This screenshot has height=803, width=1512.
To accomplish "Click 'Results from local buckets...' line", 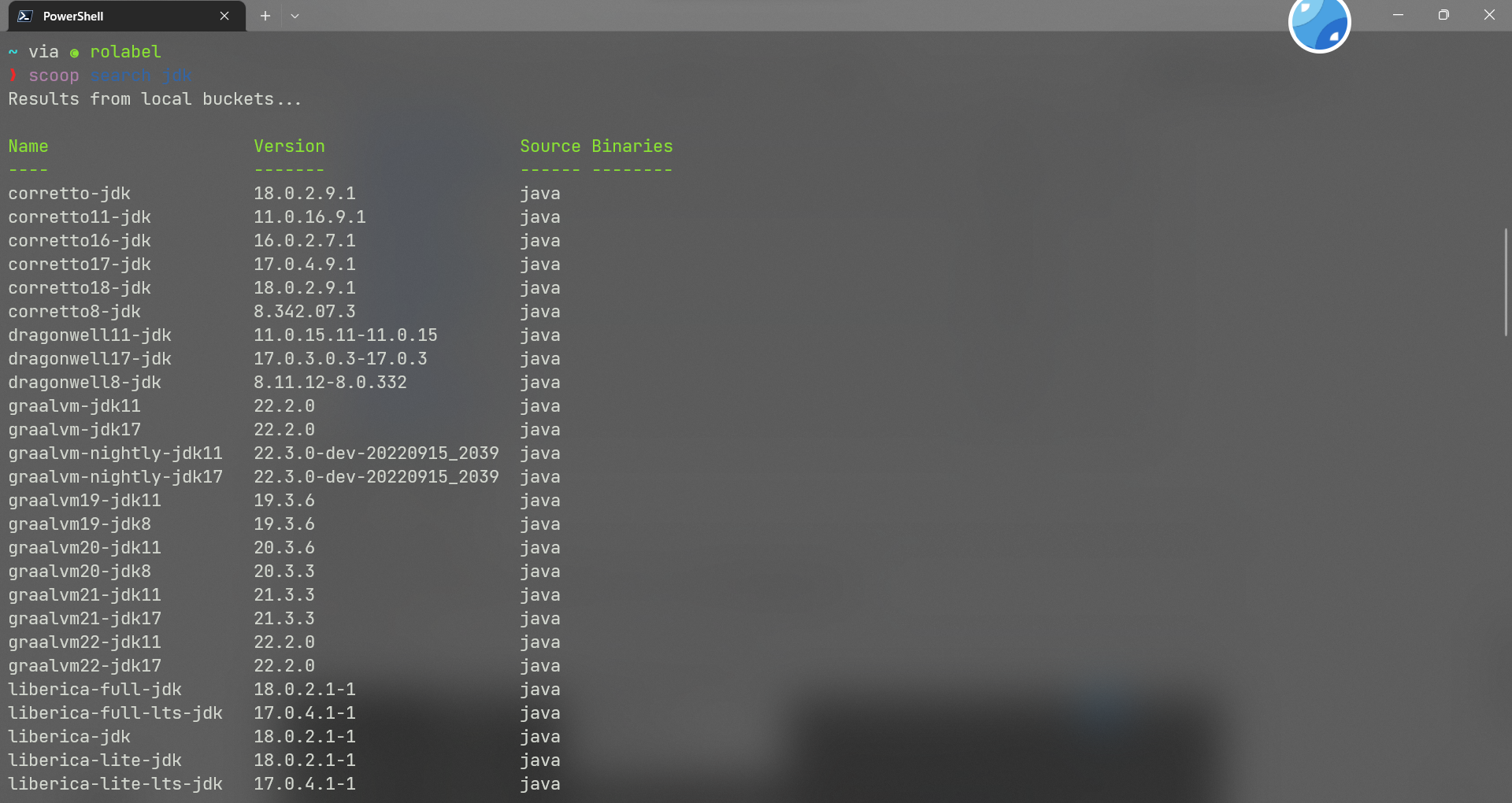I will (154, 99).
